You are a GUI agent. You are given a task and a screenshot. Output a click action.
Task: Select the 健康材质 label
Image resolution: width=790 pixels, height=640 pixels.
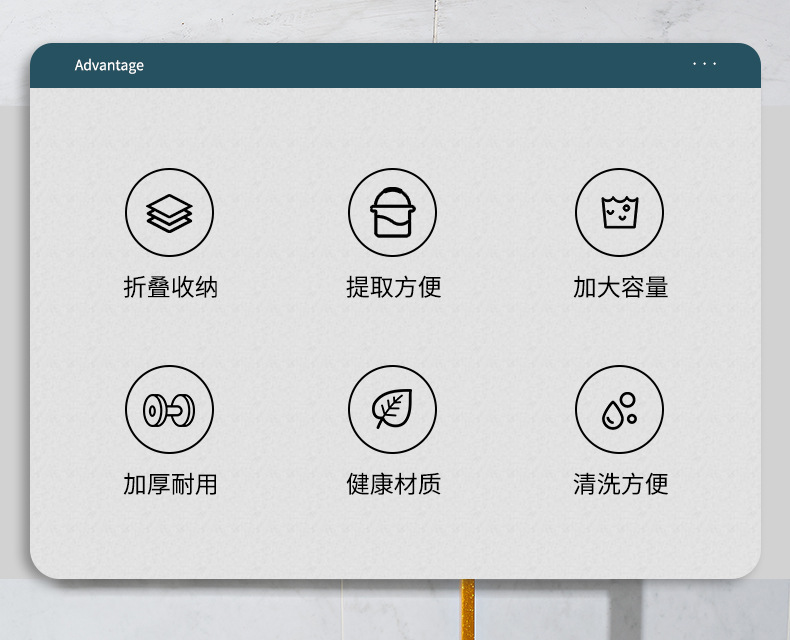[393, 484]
